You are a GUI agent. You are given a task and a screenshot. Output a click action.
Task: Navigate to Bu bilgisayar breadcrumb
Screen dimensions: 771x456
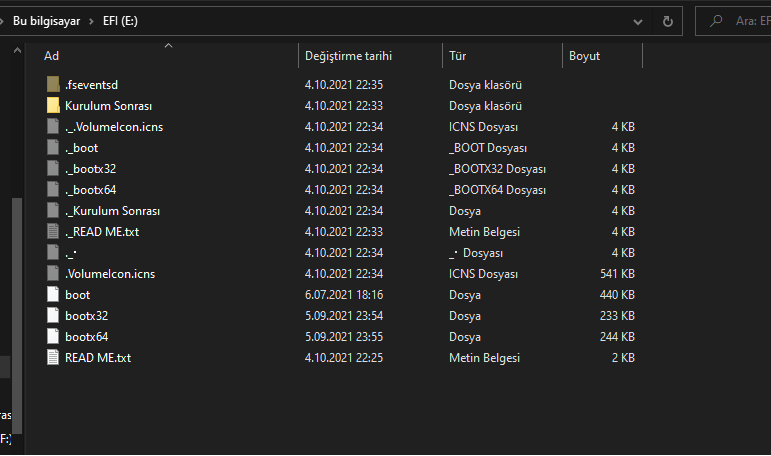coord(48,20)
